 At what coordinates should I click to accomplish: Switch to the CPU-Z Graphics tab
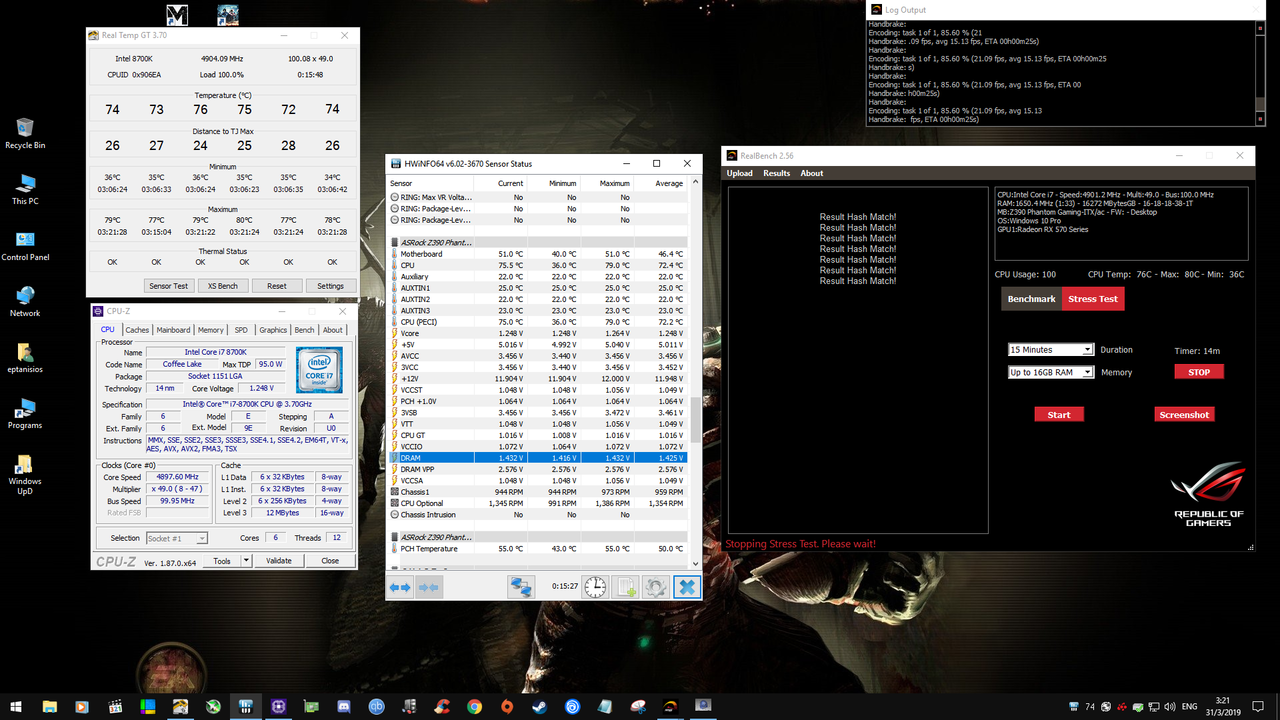point(273,329)
